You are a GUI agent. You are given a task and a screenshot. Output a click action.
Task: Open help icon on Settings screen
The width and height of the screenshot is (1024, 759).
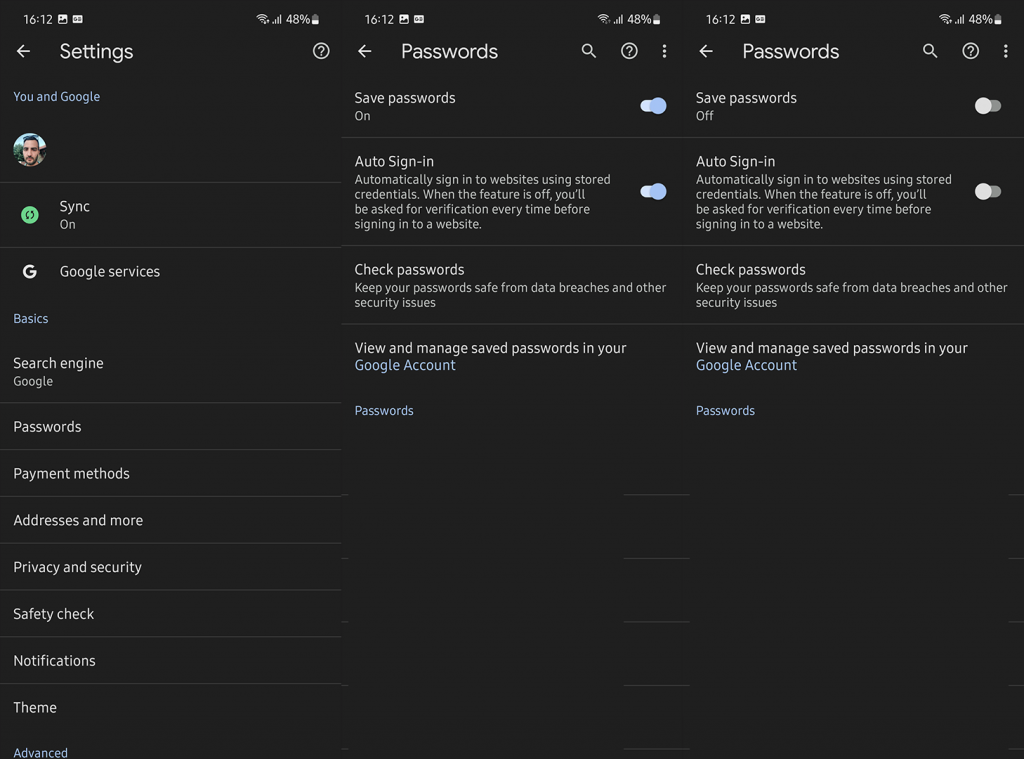point(321,51)
